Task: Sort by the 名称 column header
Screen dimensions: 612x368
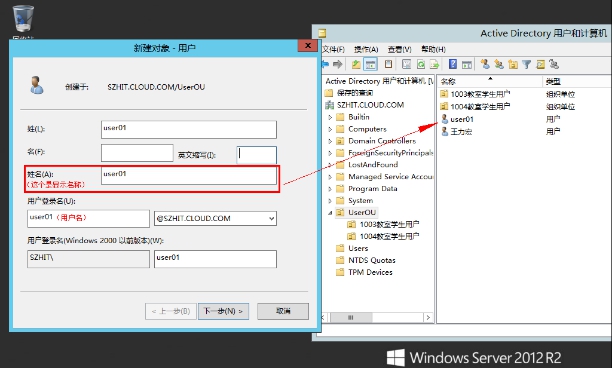Action: [x=489, y=81]
